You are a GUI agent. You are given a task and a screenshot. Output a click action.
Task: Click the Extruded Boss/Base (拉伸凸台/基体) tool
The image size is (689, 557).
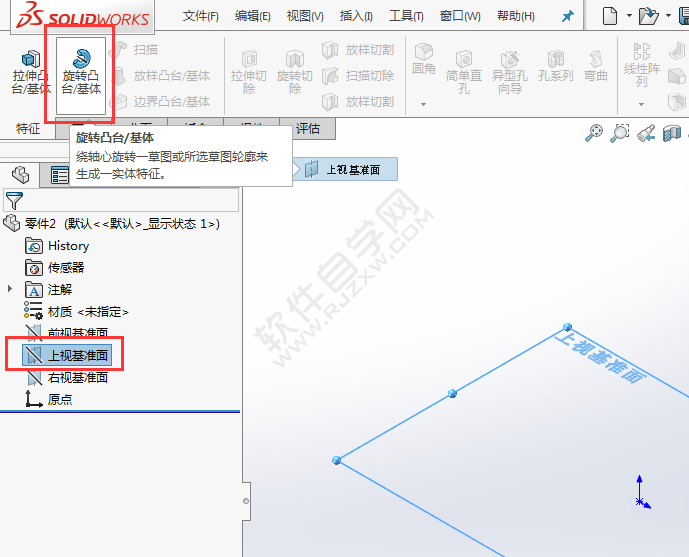point(31,72)
